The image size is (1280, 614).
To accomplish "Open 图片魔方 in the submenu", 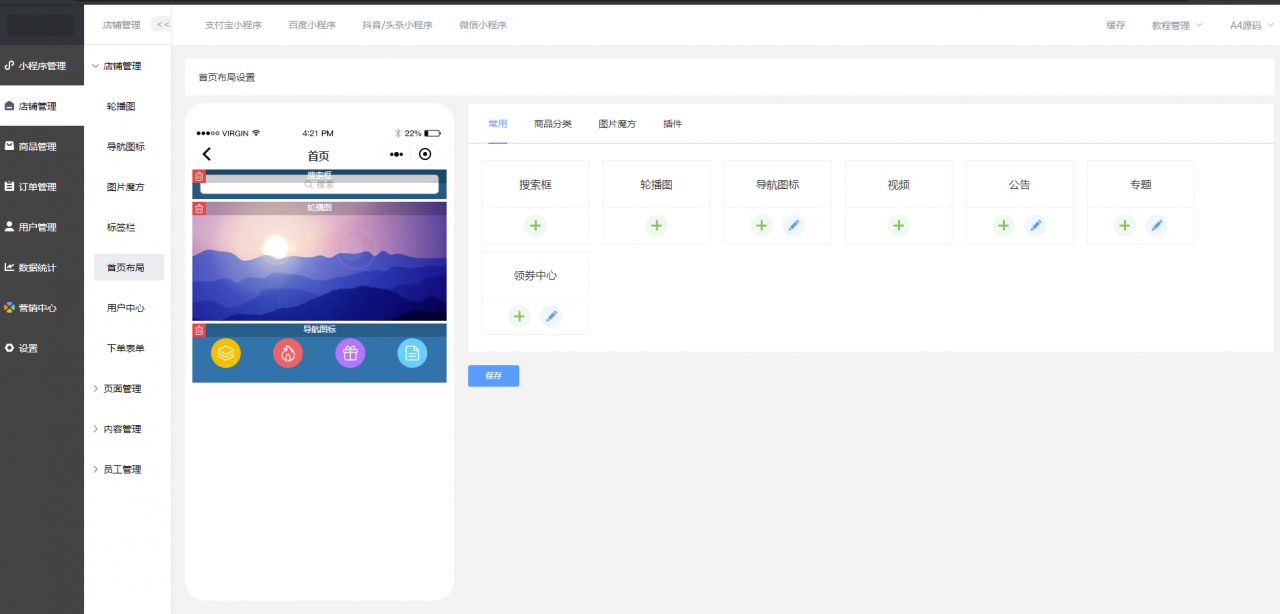I will tap(127, 187).
